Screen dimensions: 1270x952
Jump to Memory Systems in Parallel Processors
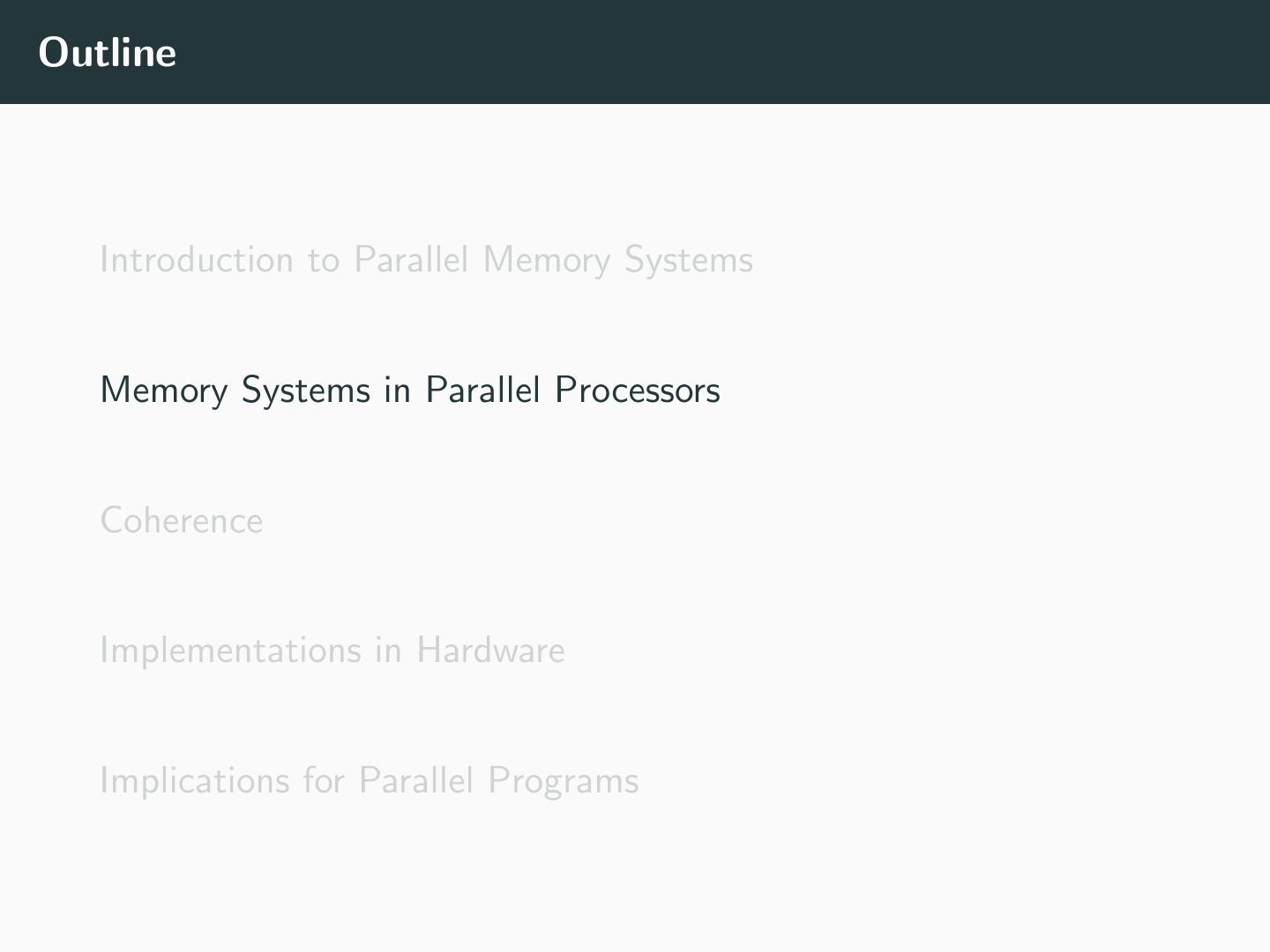(x=410, y=390)
